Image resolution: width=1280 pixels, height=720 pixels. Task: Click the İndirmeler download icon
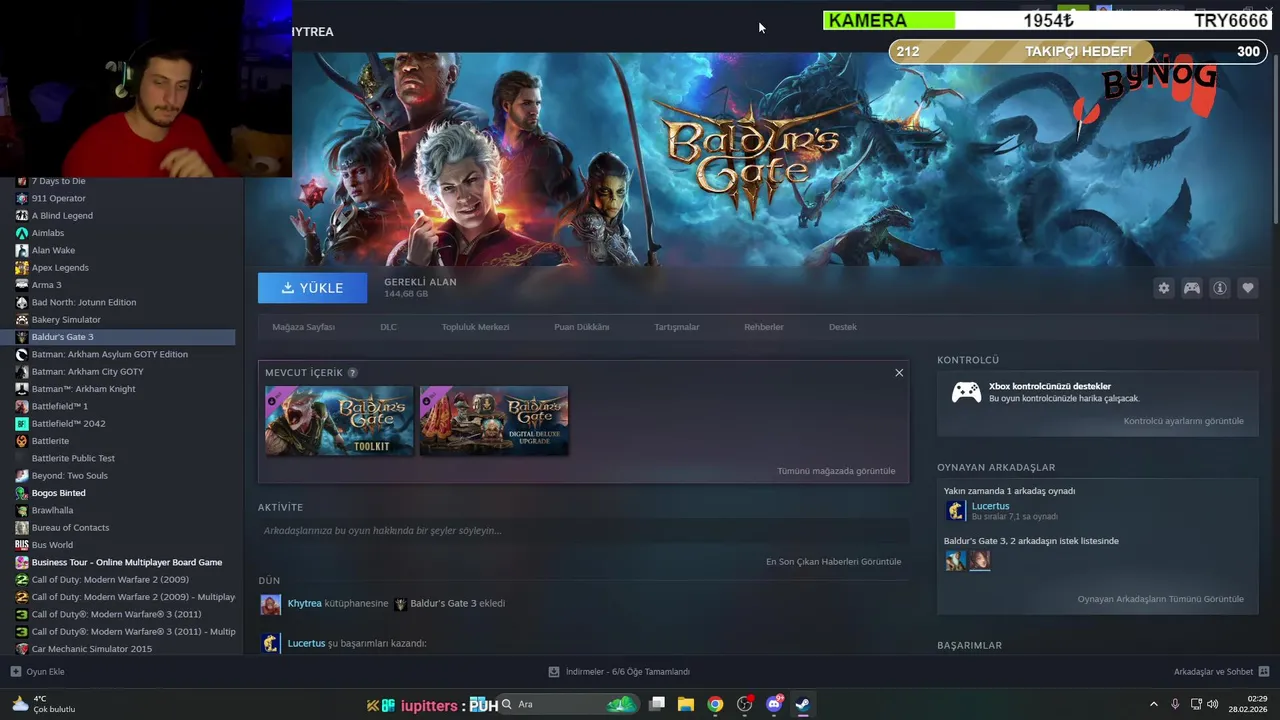pos(554,672)
